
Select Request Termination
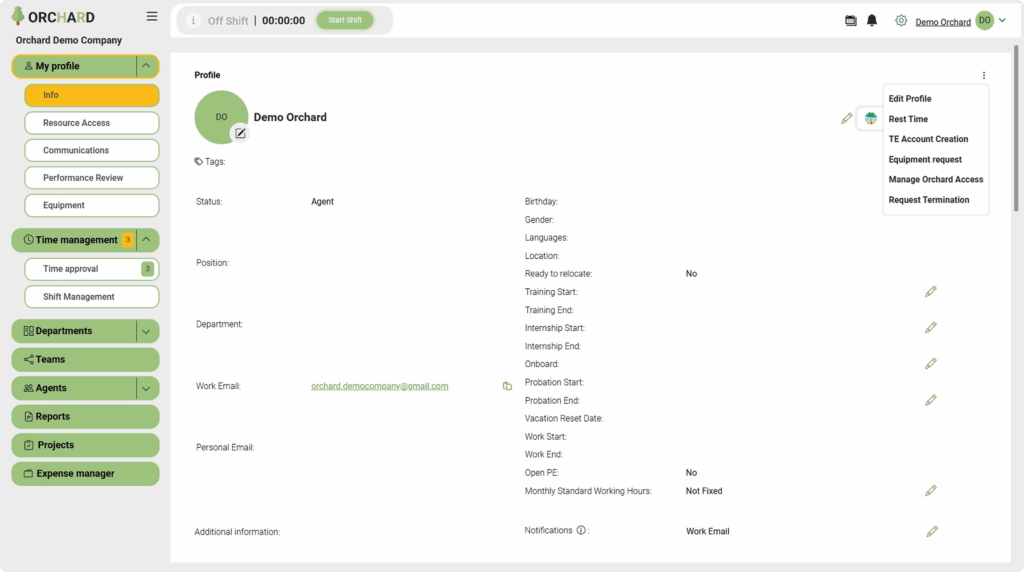tap(929, 200)
